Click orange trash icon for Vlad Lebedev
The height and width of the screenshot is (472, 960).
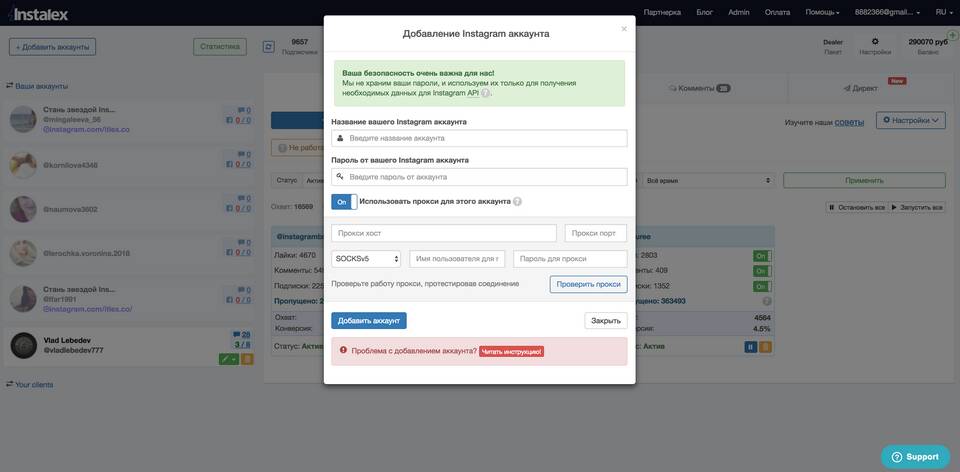pos(247,359)
